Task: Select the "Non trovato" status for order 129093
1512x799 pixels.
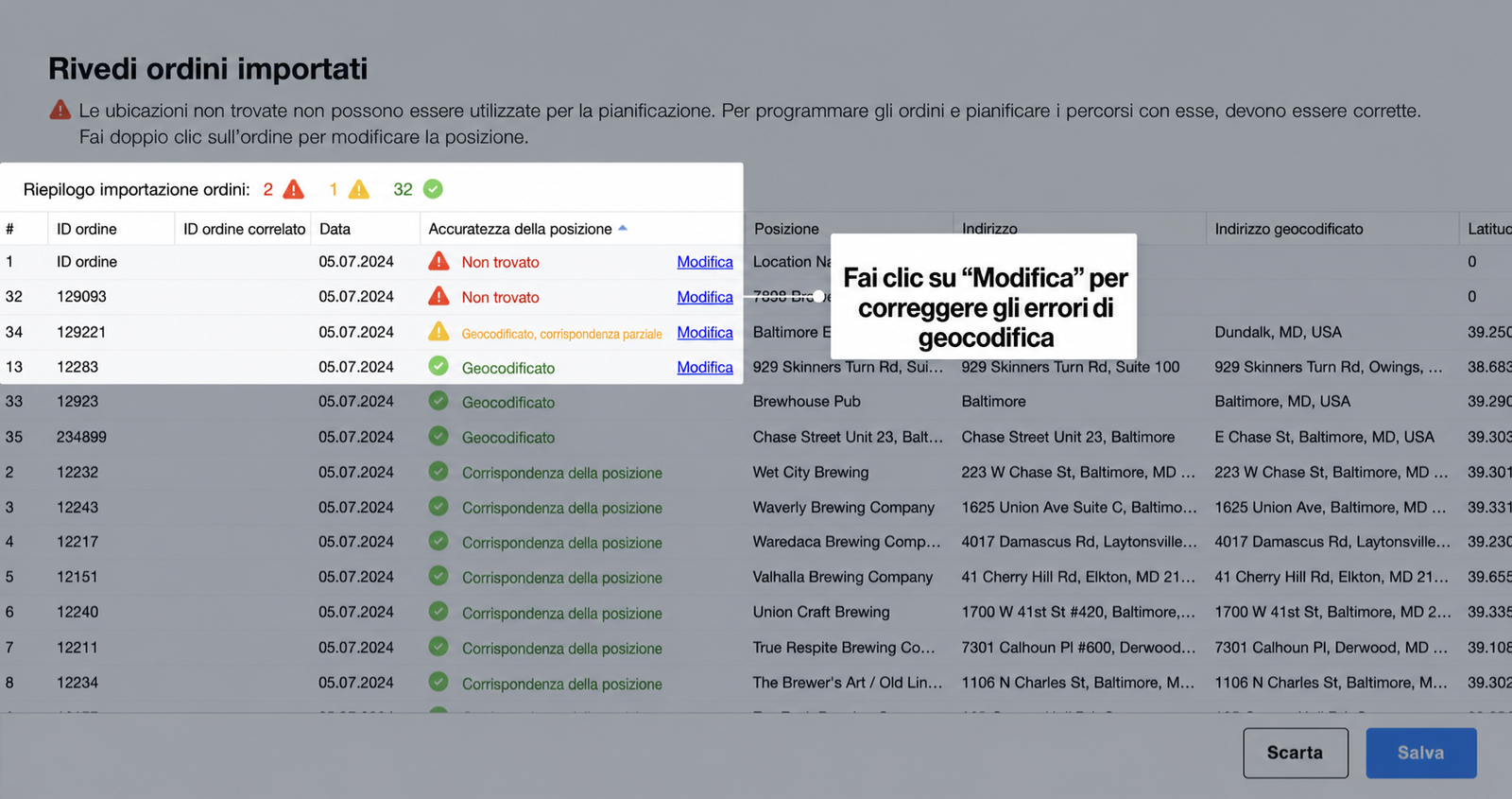Action: (501, 297)
